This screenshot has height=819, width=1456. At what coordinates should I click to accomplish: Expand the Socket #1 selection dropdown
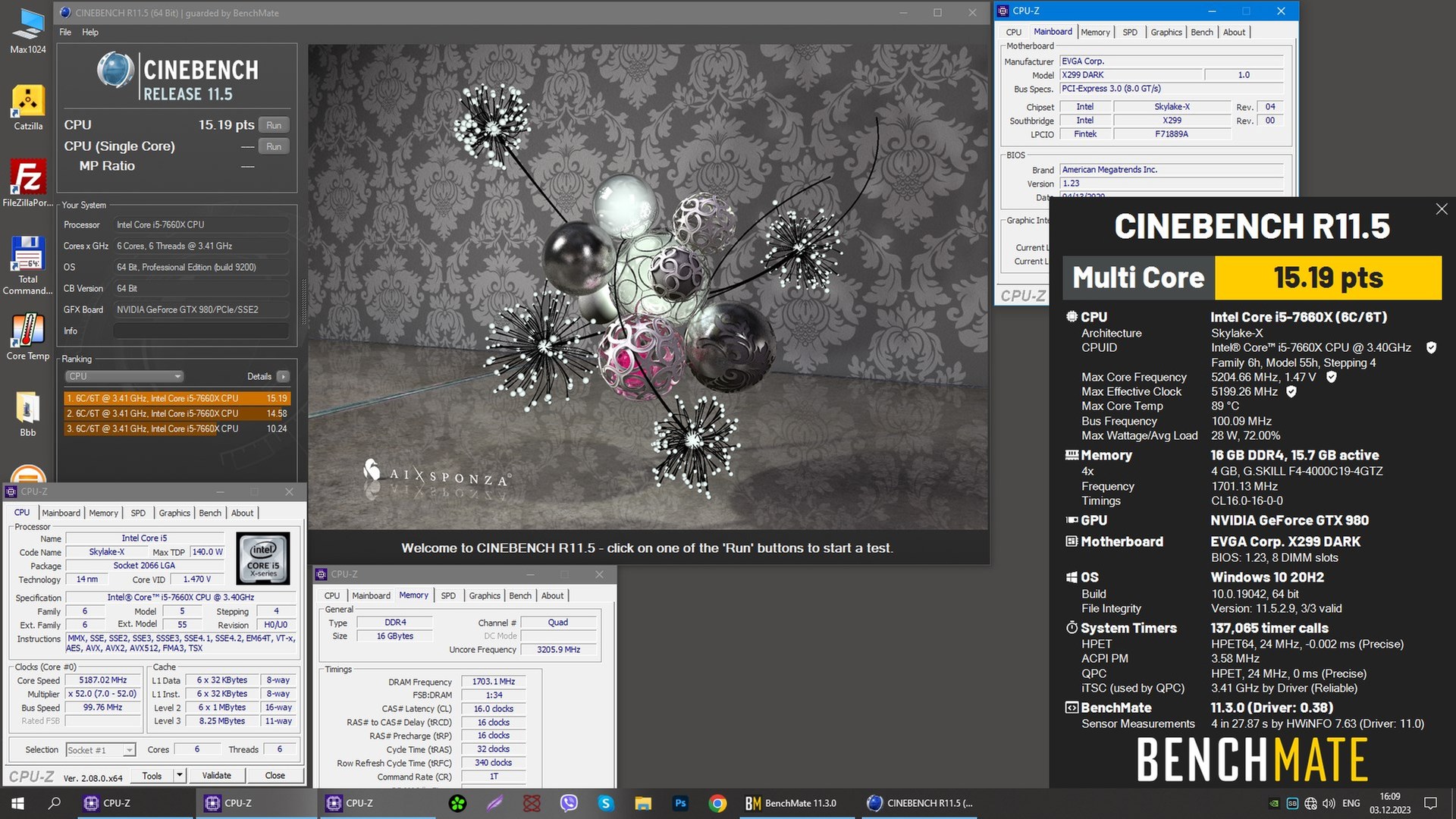tap(100, 750)
